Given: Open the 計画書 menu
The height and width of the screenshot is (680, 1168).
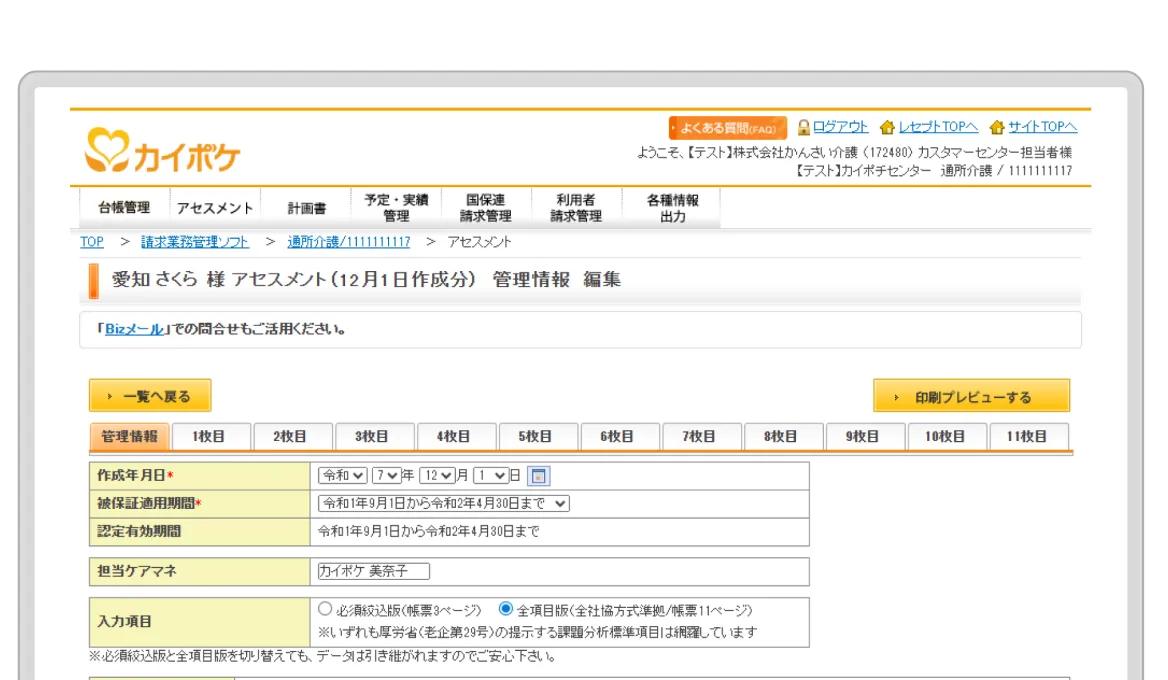Looking at the screenshot, I should point(306,208).
